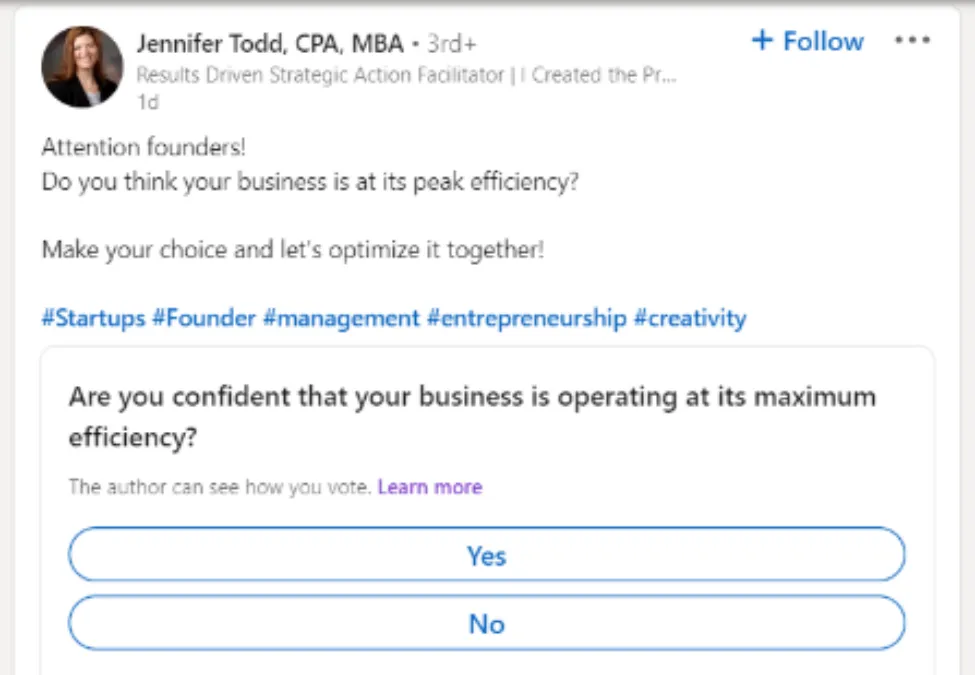
Task: Vote Yes on the poll
Action: point(487,556)
